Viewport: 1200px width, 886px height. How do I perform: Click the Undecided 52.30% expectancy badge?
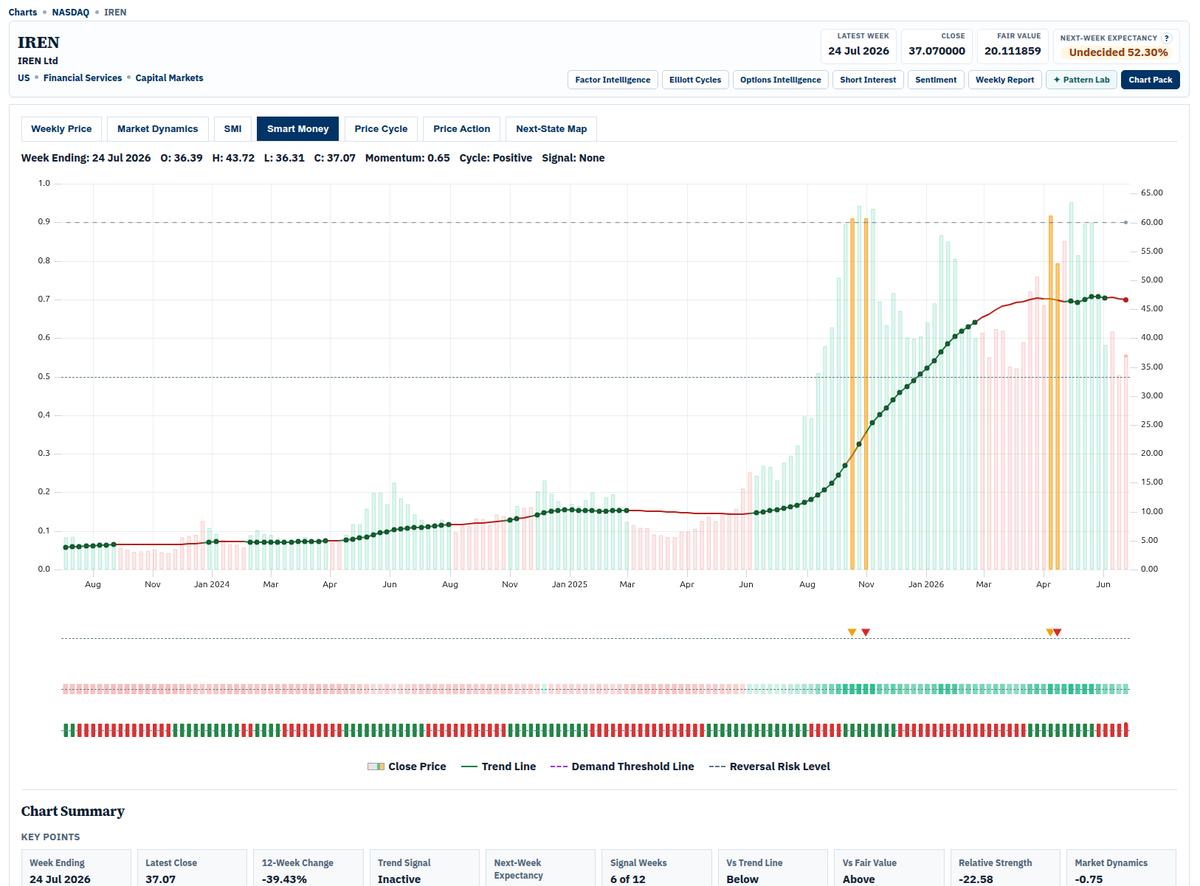click(1118, 52)
